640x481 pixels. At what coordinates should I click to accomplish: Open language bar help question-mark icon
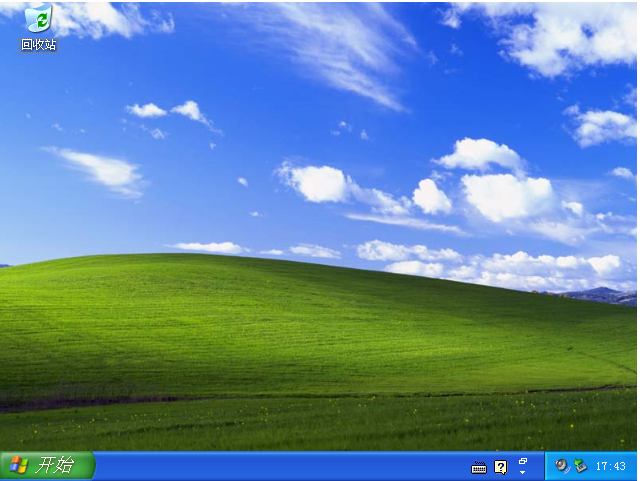[x=501, y=467]
